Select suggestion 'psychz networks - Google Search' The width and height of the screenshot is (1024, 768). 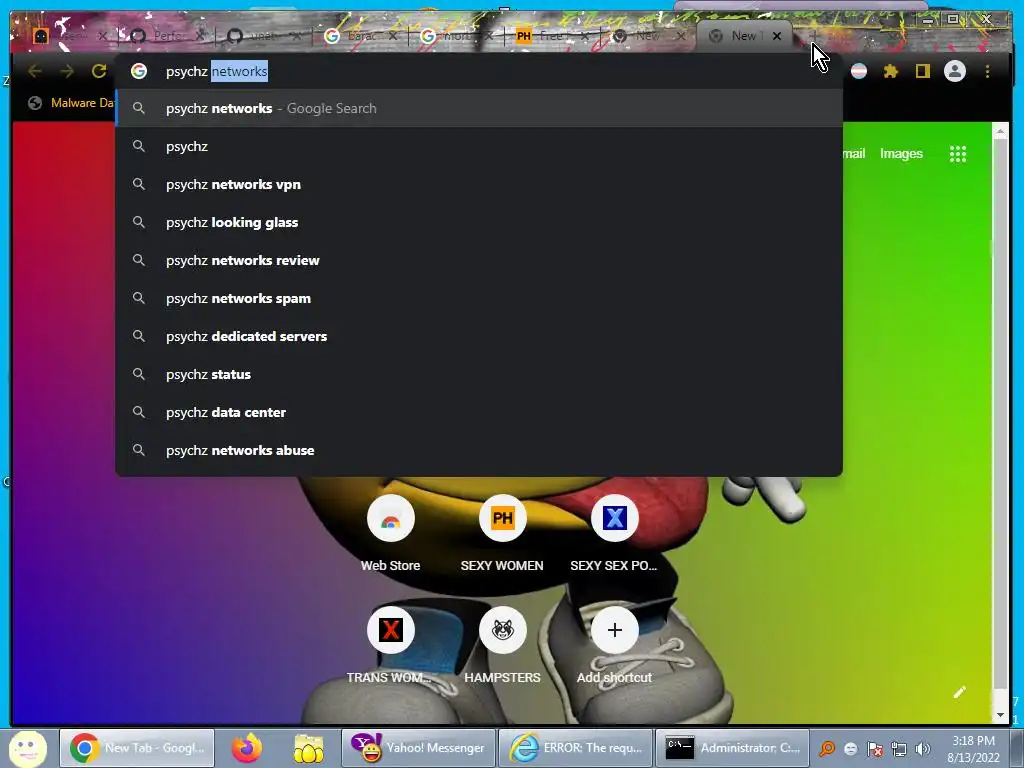click(x=479, y=108)
